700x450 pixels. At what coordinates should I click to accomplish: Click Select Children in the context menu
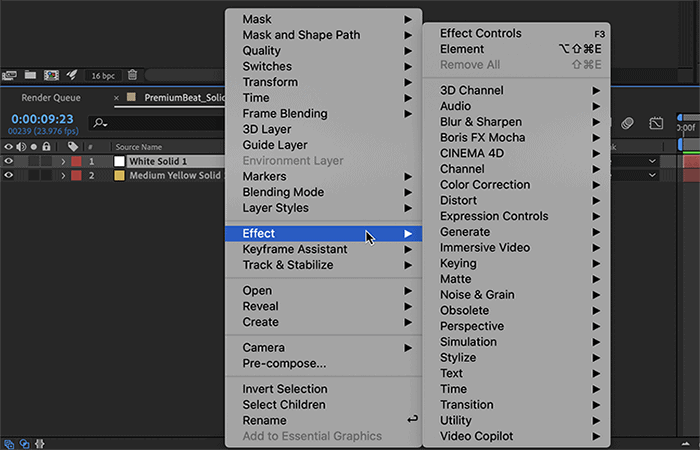click(x=324, y=405)
